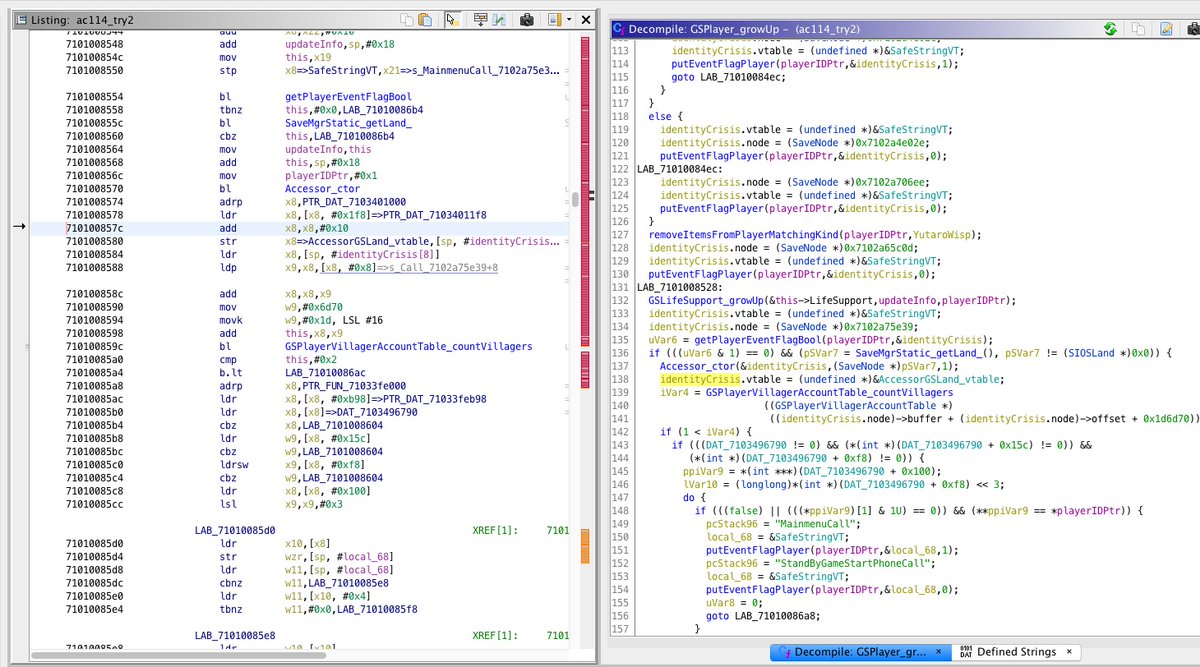
Task: Click the Paste icon in Listing toolbar
Action: tap(425, 19)
